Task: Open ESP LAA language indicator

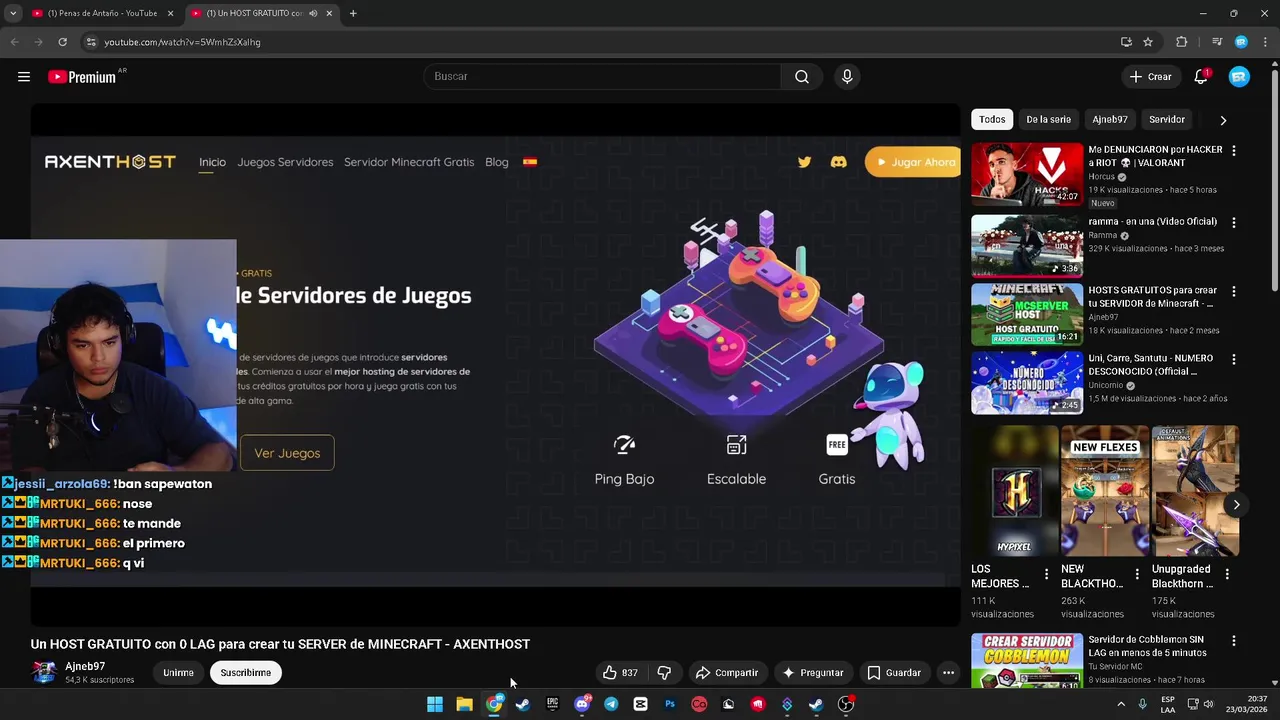Action: [1168, 704]
